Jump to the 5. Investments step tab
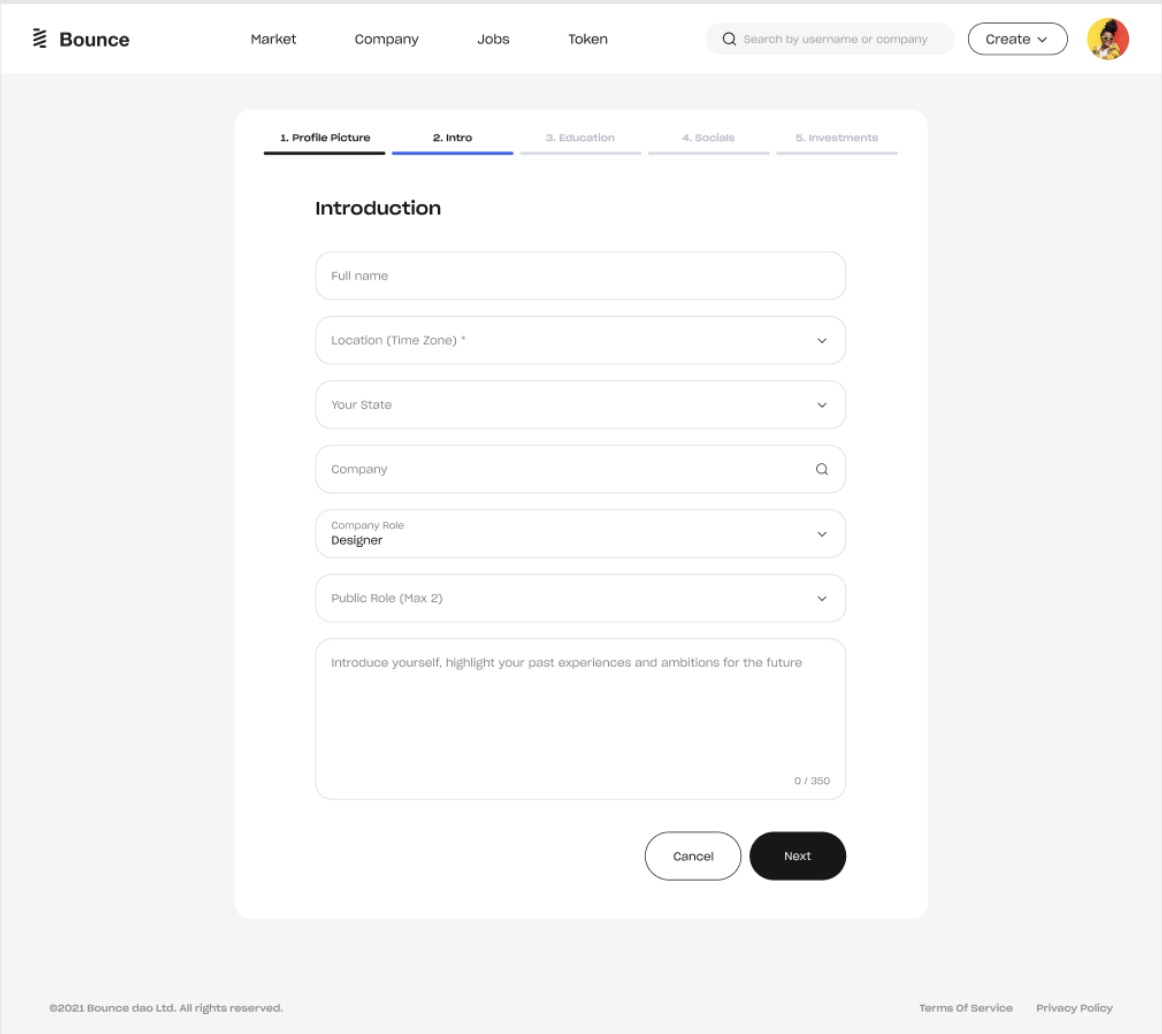Screen dimensions: 1162x1034 point(837,138)
